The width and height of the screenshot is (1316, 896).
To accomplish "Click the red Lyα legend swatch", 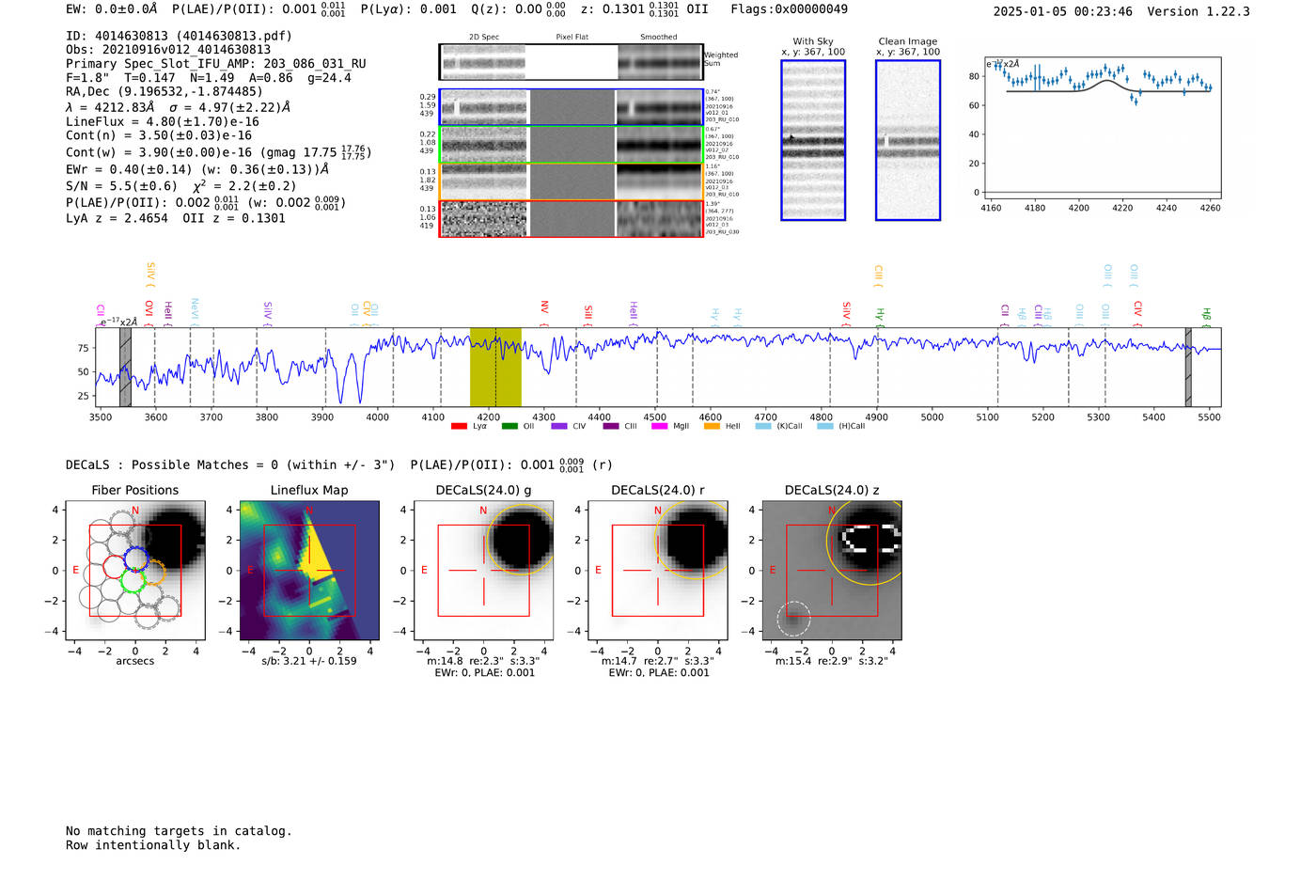I will coord(459,427).
